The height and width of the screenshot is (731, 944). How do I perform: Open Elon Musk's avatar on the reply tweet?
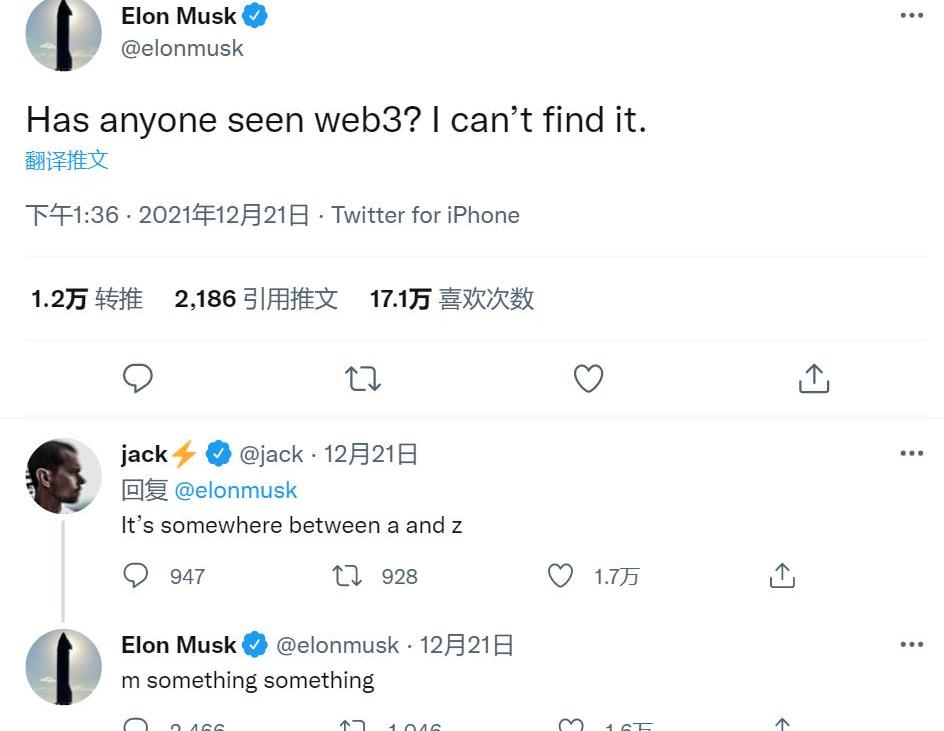[63, 667]
